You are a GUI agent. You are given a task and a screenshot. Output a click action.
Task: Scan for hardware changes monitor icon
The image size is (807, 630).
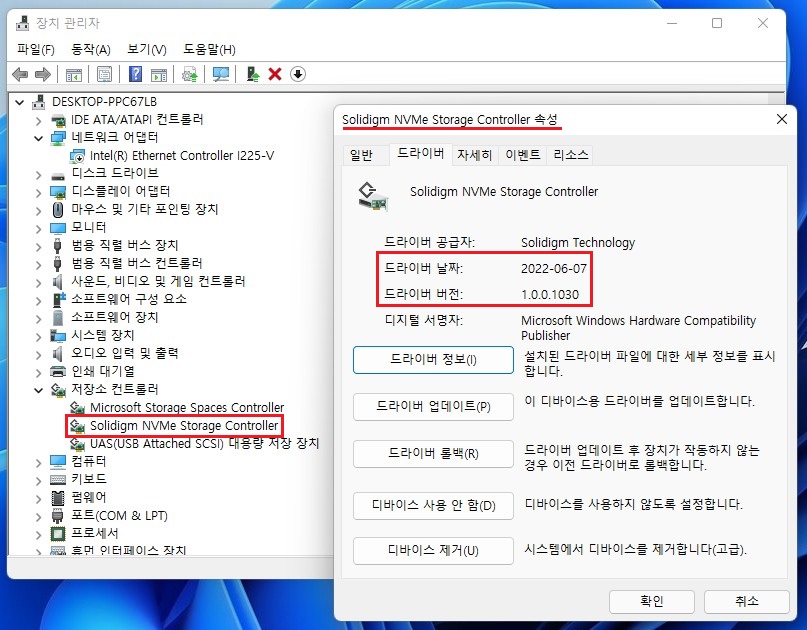[x=221, y=74]
